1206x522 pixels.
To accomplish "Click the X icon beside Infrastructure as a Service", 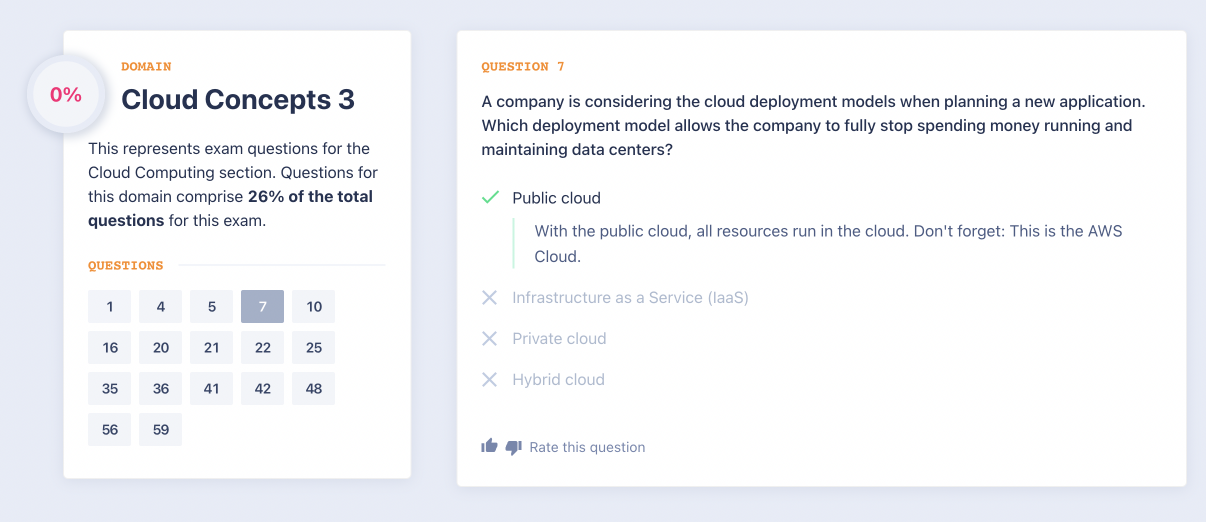I will point(489,298).
